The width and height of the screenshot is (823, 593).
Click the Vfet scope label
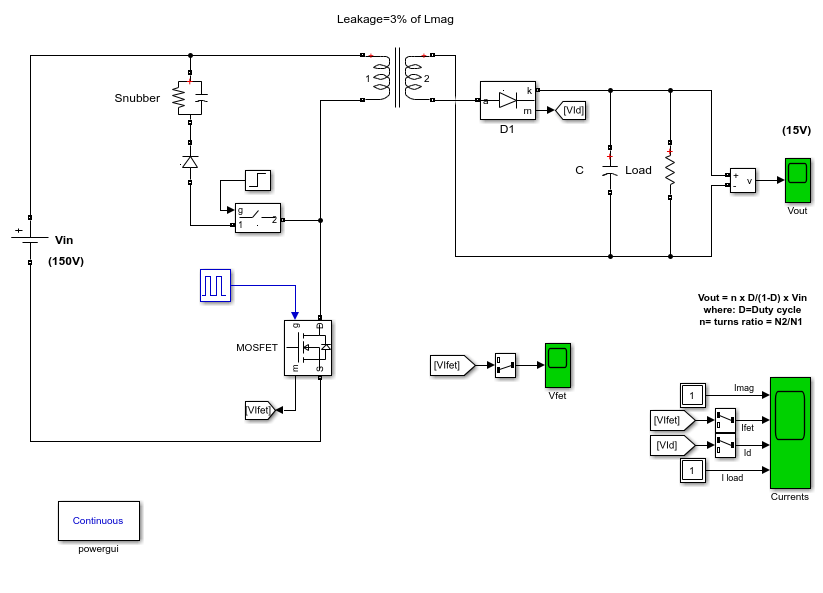tap(557, 396)
